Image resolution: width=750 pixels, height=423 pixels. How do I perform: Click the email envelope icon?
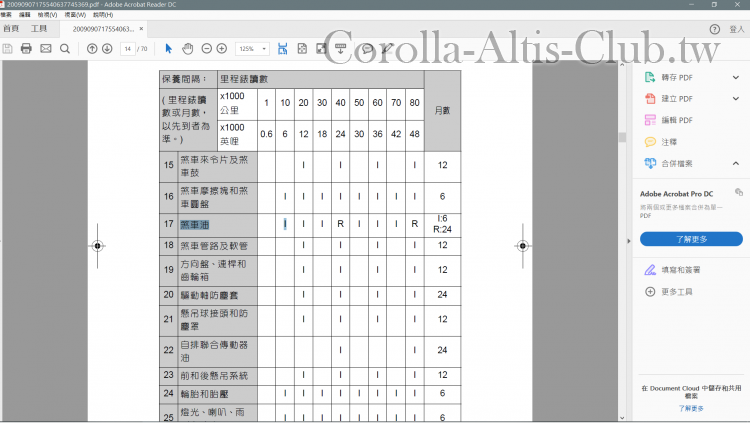46,48
